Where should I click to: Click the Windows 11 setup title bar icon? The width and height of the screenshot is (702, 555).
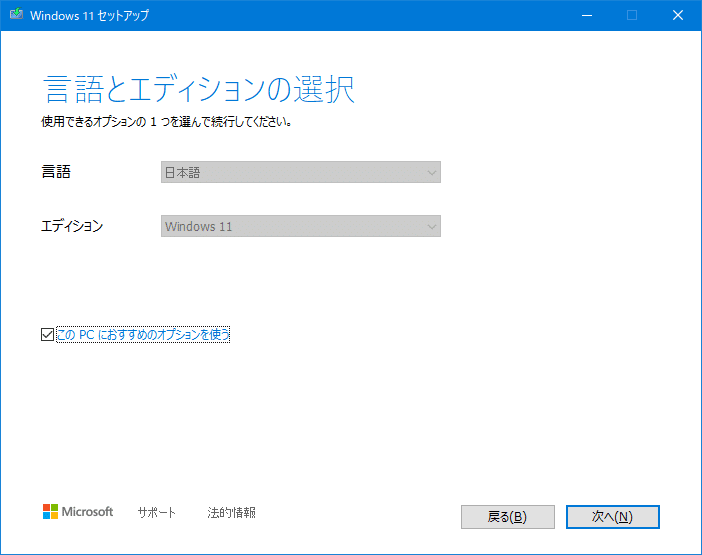[17, 15]
